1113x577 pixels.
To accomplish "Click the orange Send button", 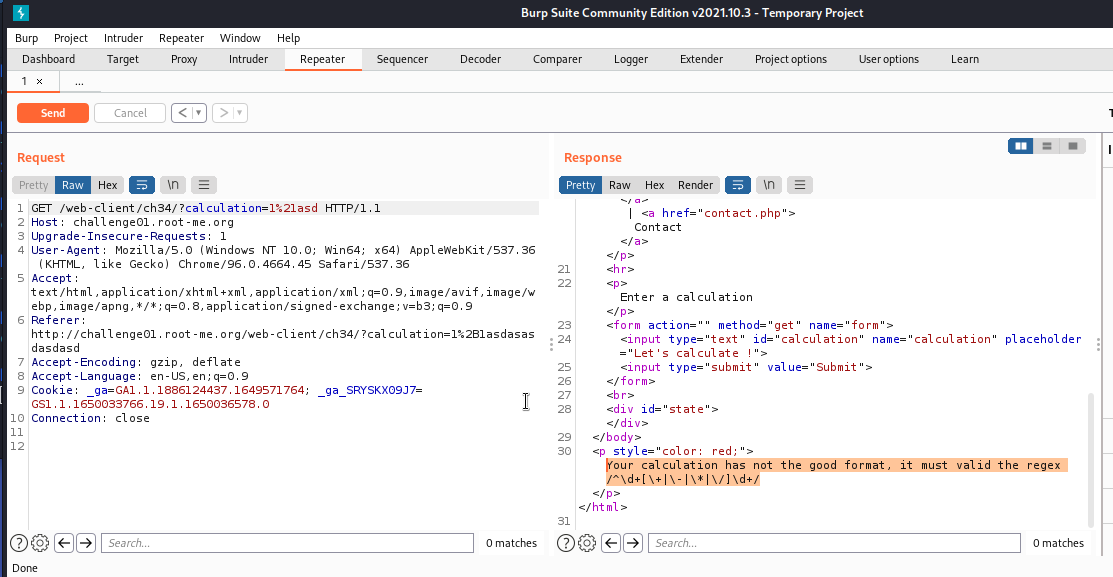I will (53, 113).
